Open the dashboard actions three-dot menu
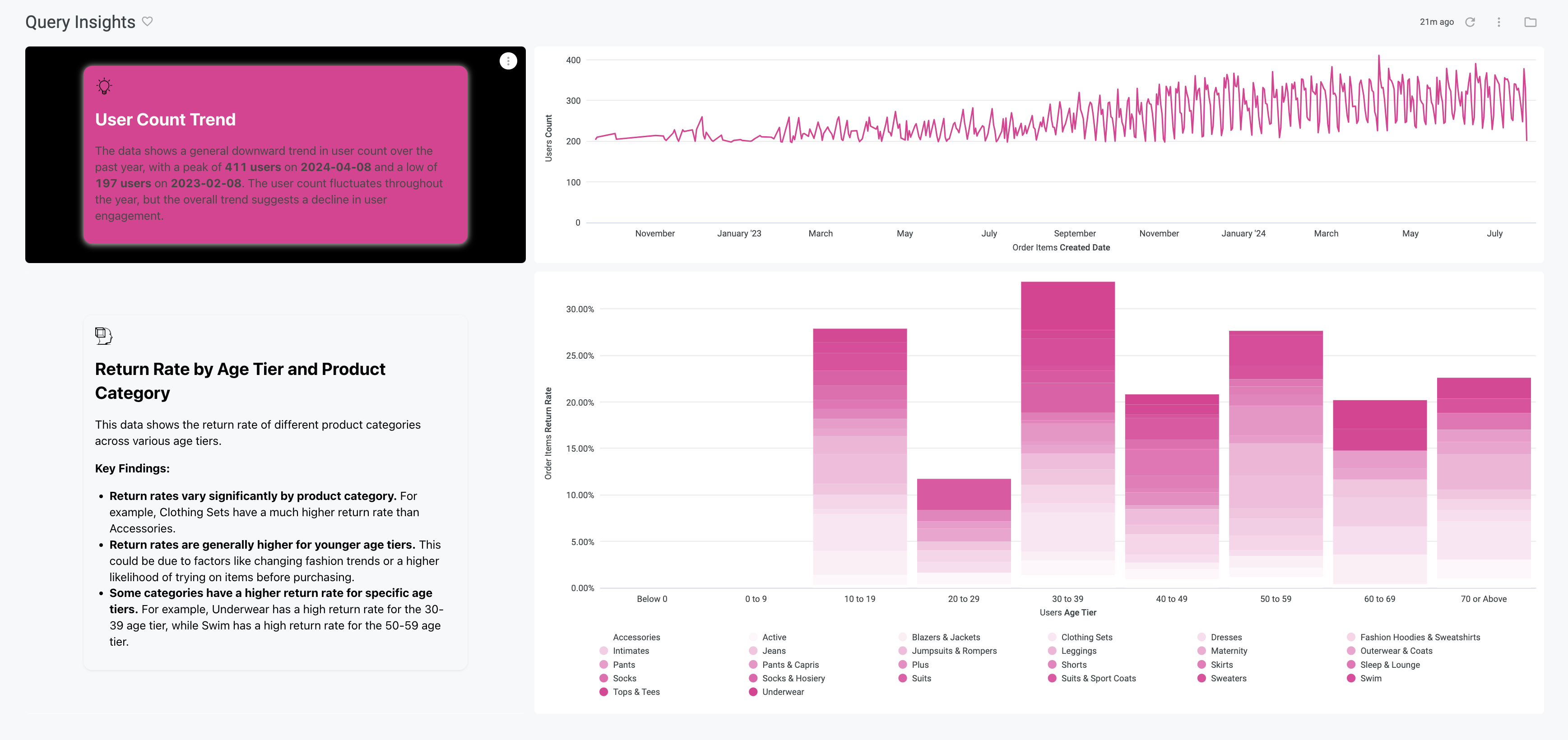Image resolution: width=1568 pixels, height=740 pixels. coord(1498,22)
